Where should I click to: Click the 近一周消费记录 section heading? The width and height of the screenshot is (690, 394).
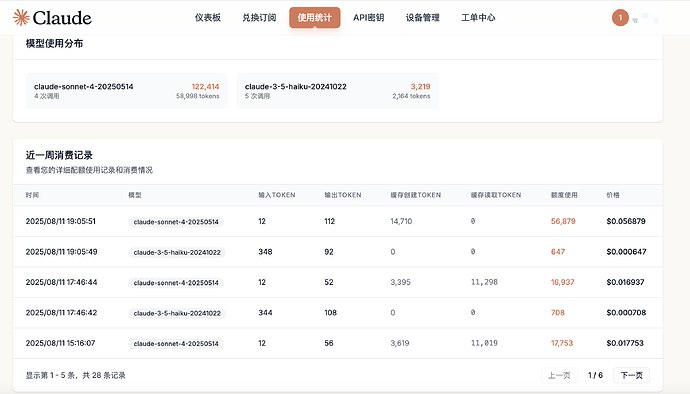(59, 155)
